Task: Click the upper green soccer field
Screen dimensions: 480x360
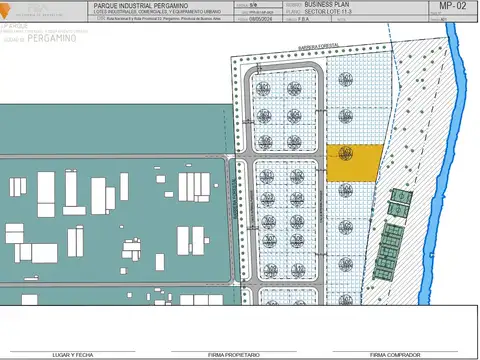Action: point(402,196)
